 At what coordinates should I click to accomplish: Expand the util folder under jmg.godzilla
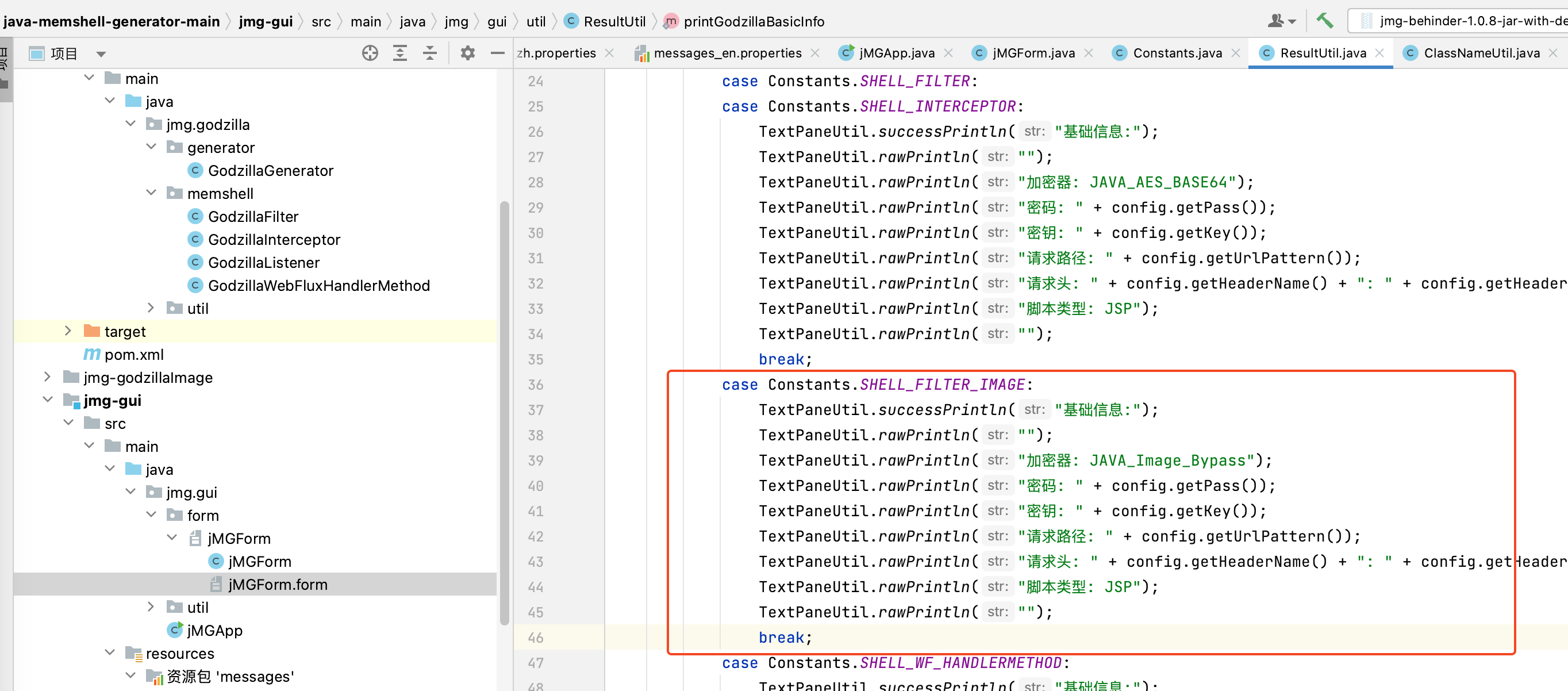tap(151, 308)
